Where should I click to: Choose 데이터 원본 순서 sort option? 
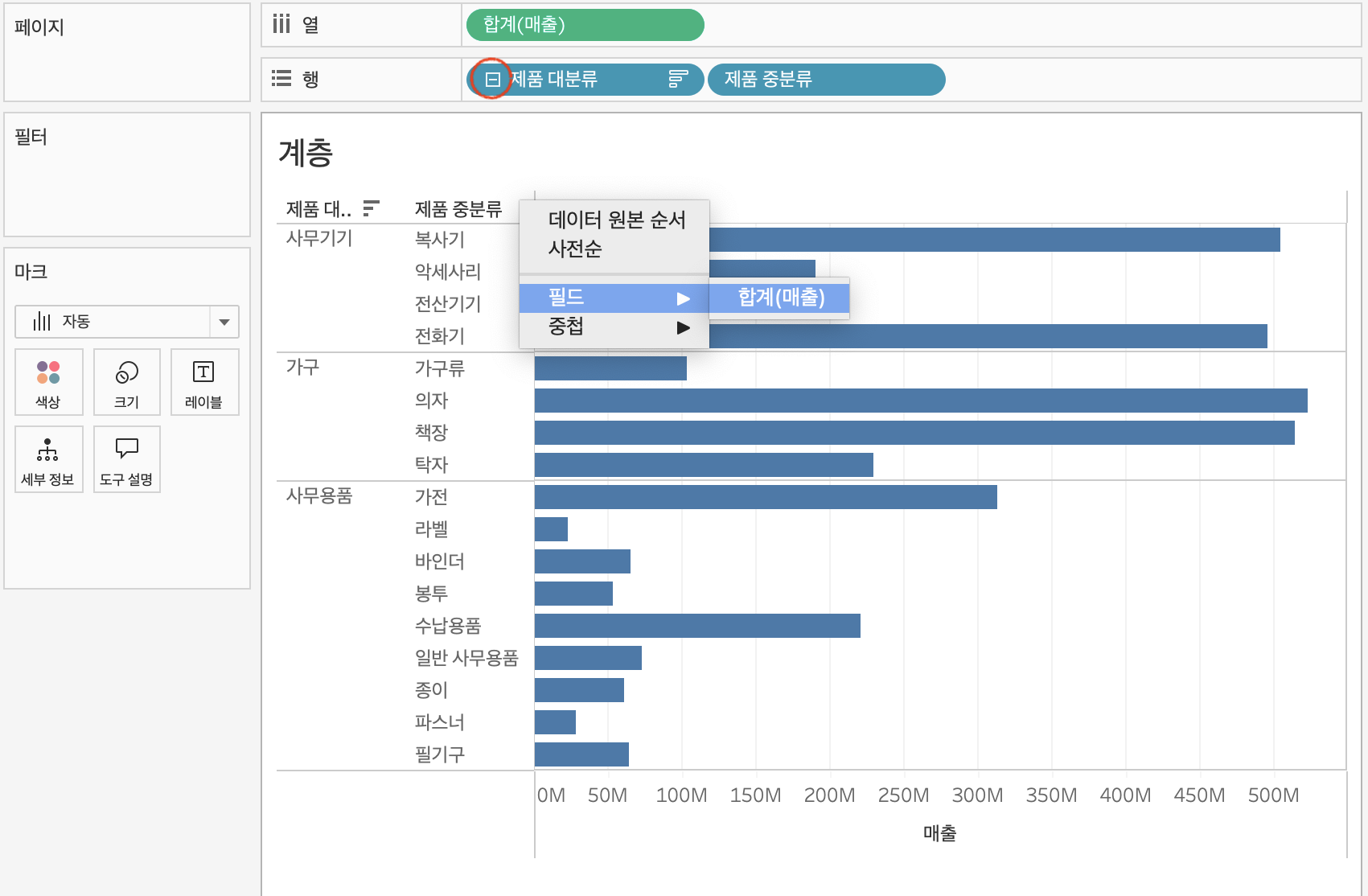(616, 220)
